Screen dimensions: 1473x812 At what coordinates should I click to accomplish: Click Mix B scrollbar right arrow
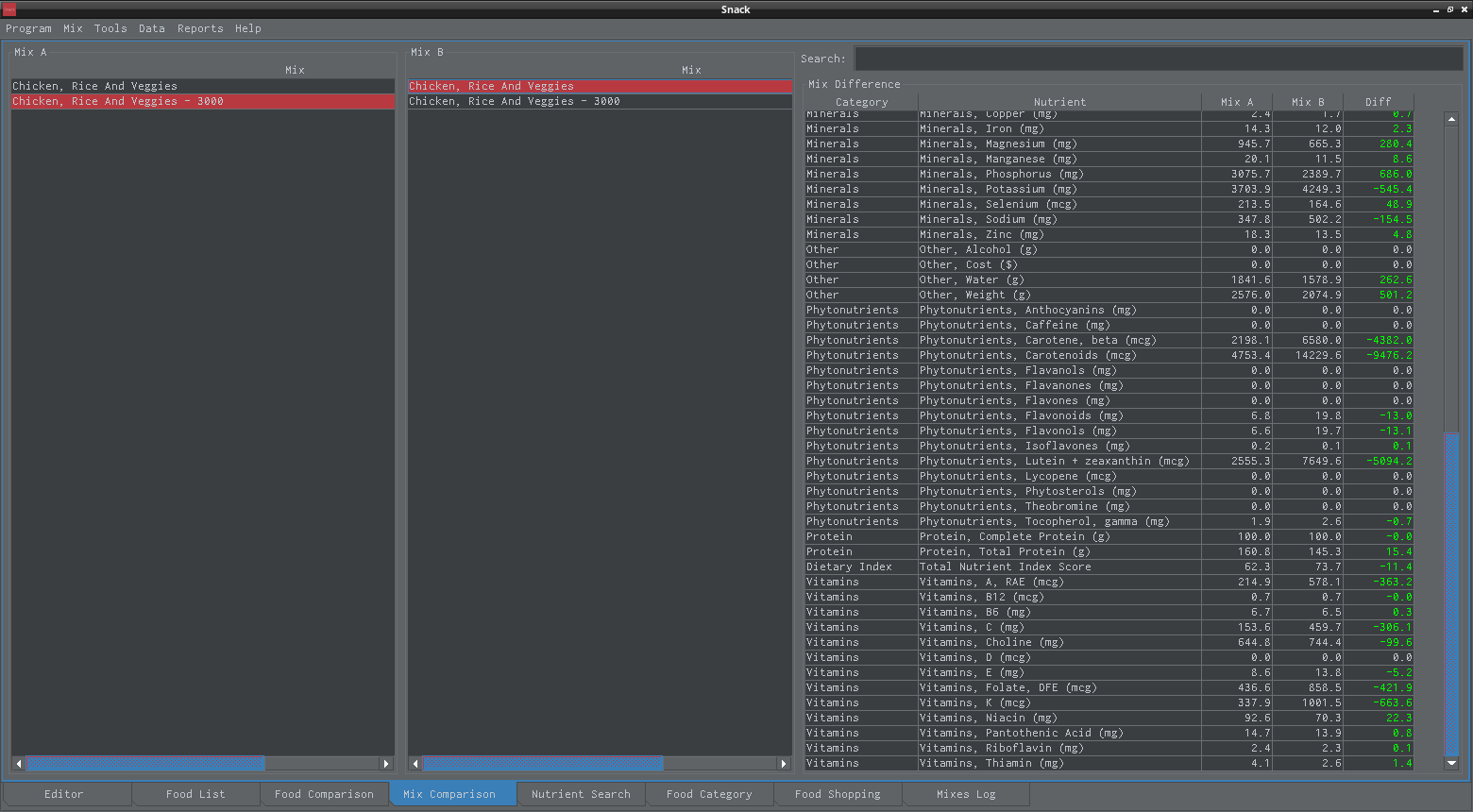pos(783,763)
